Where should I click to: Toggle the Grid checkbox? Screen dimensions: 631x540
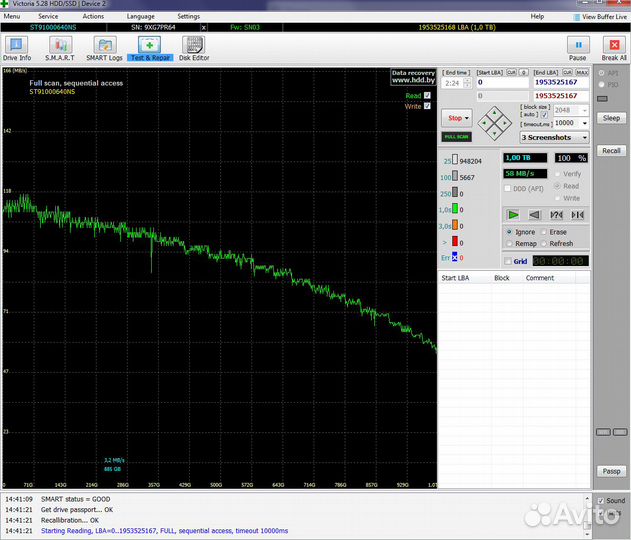508,261
